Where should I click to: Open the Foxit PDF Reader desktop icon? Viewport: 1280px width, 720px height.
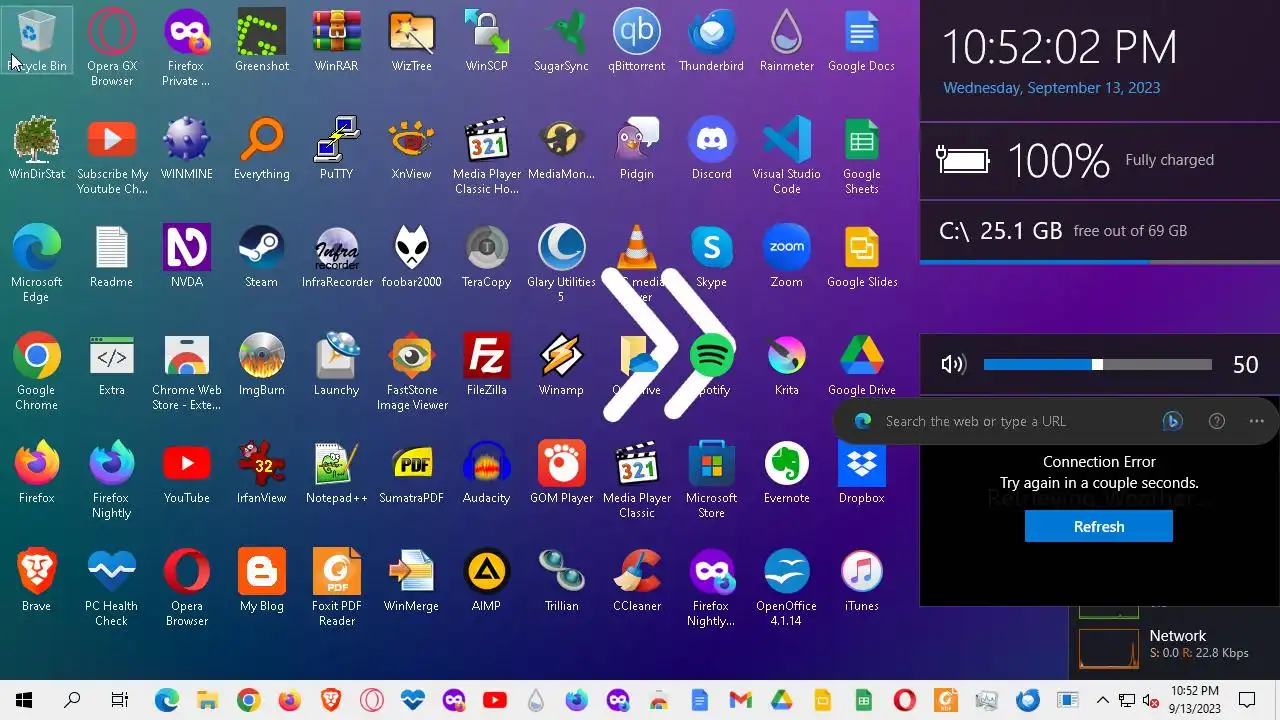pos(337,588)
